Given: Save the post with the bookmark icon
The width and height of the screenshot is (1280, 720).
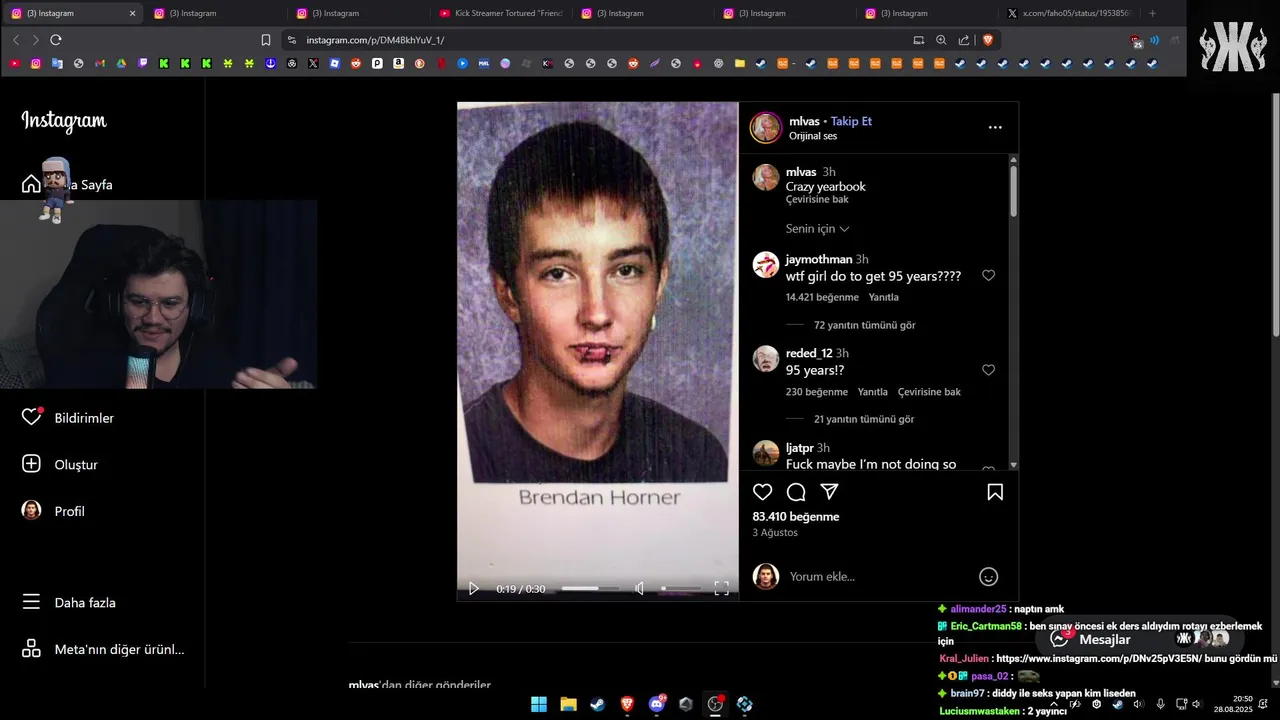Looking at the screenshot, I should coord(995,492).
